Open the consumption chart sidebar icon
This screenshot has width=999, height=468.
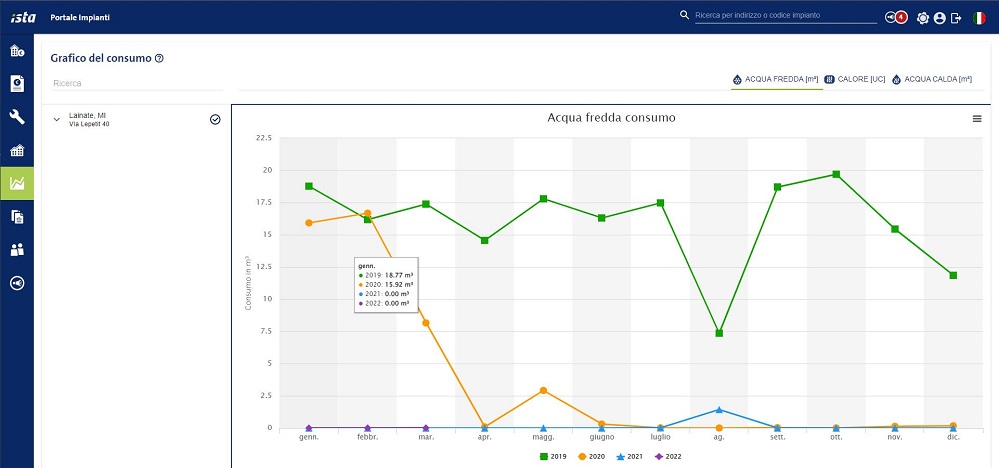point(17,183)
